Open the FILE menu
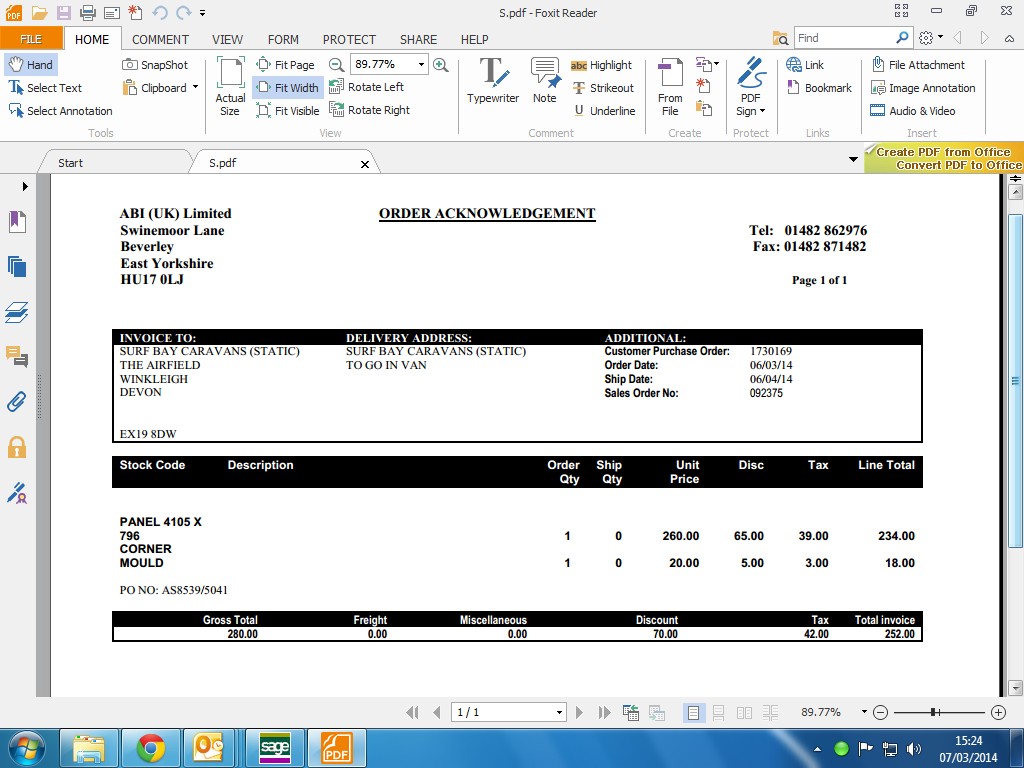 (x=31, y=39)
